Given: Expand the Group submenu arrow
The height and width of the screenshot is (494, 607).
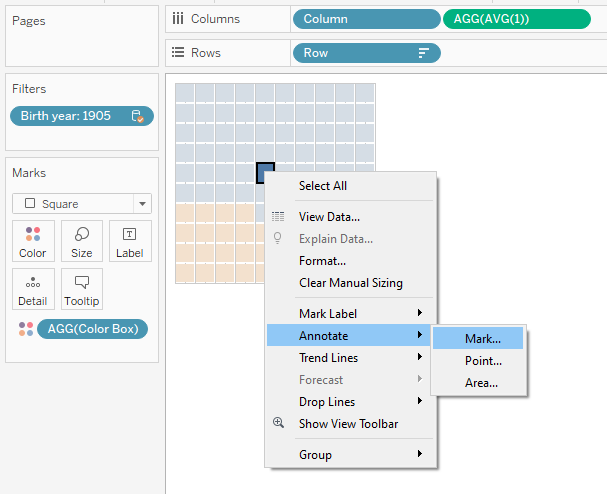Looking at the screenshot, I should (x=420, y=454).
